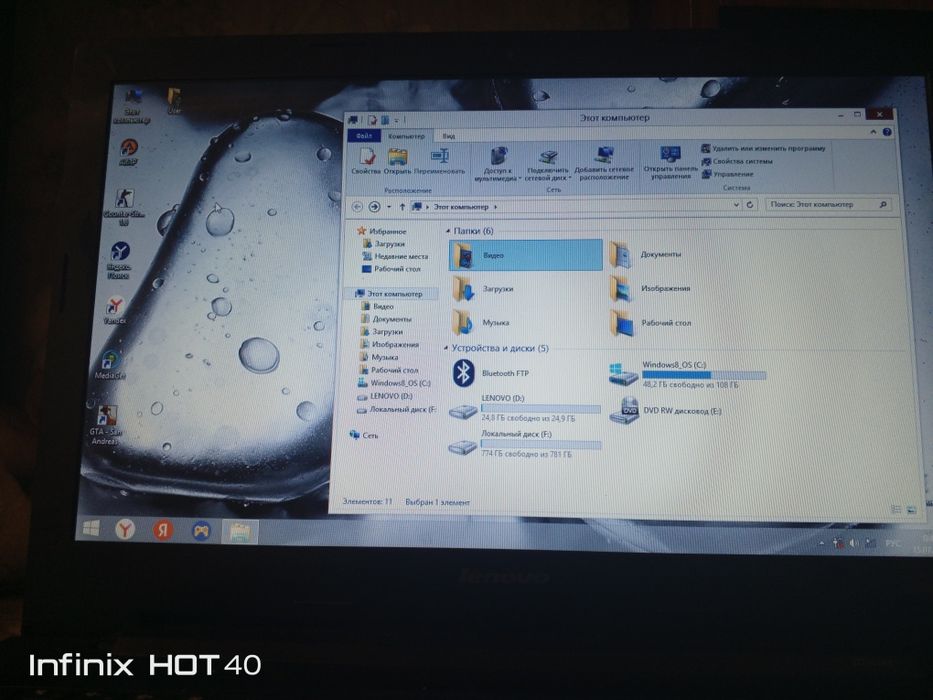This screenshot has height=700, width=933.
Task: Click the Up one level arrow
Action: pos(402,207)
